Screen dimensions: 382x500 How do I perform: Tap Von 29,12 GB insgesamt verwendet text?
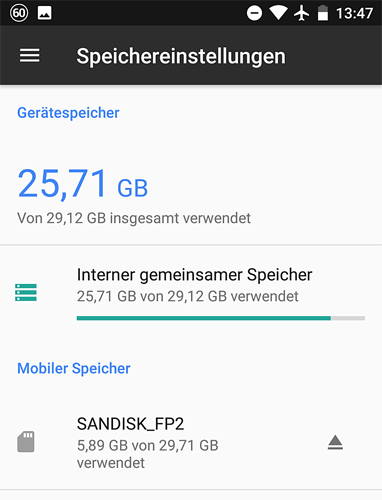134,218
